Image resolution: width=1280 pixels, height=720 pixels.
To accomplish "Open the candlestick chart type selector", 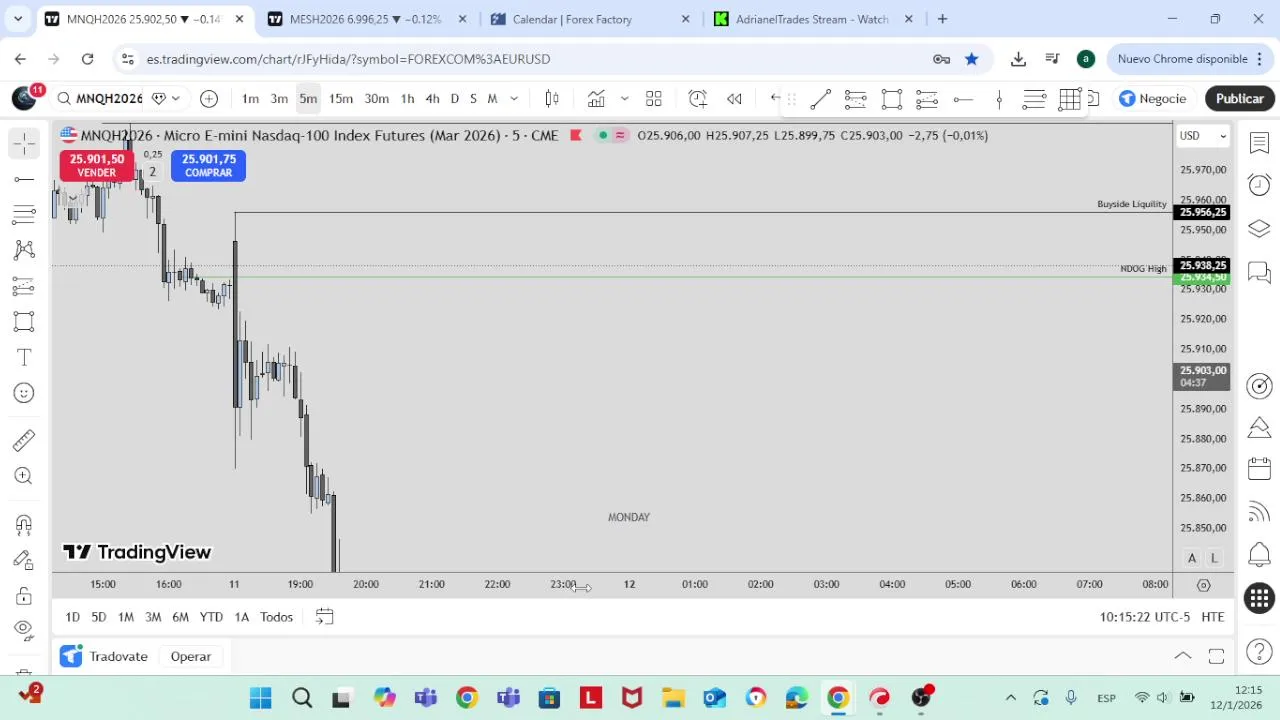I will click(x=551, y=98).
